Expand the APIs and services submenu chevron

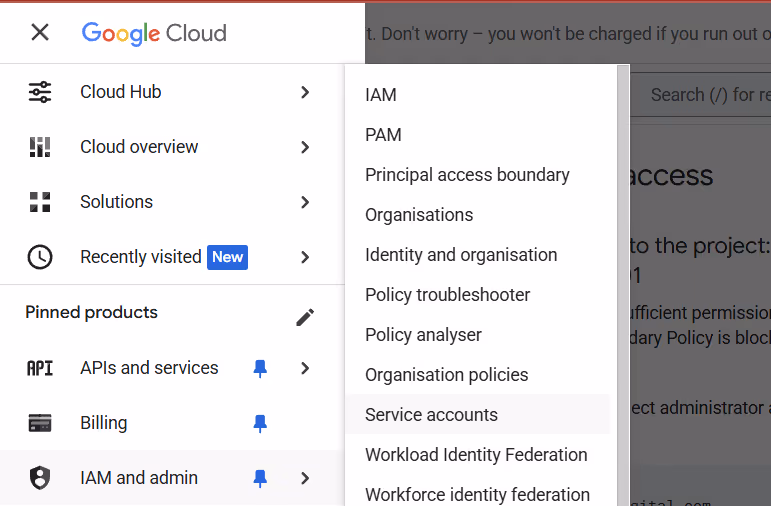[305, 368]
